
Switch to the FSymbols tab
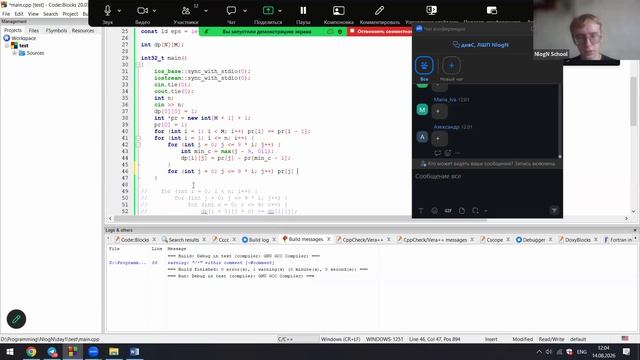56,30
